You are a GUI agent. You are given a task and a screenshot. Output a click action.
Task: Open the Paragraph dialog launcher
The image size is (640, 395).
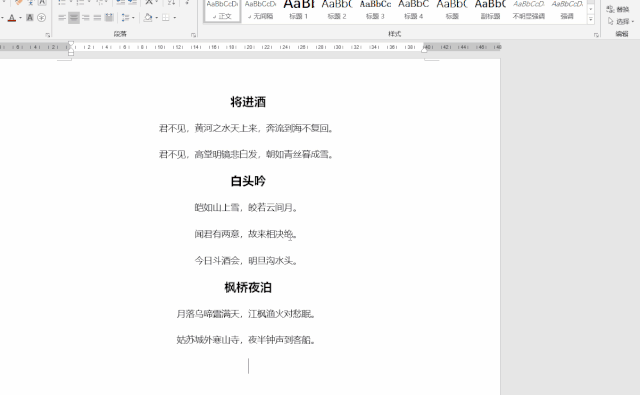click(x=193, y=36)
